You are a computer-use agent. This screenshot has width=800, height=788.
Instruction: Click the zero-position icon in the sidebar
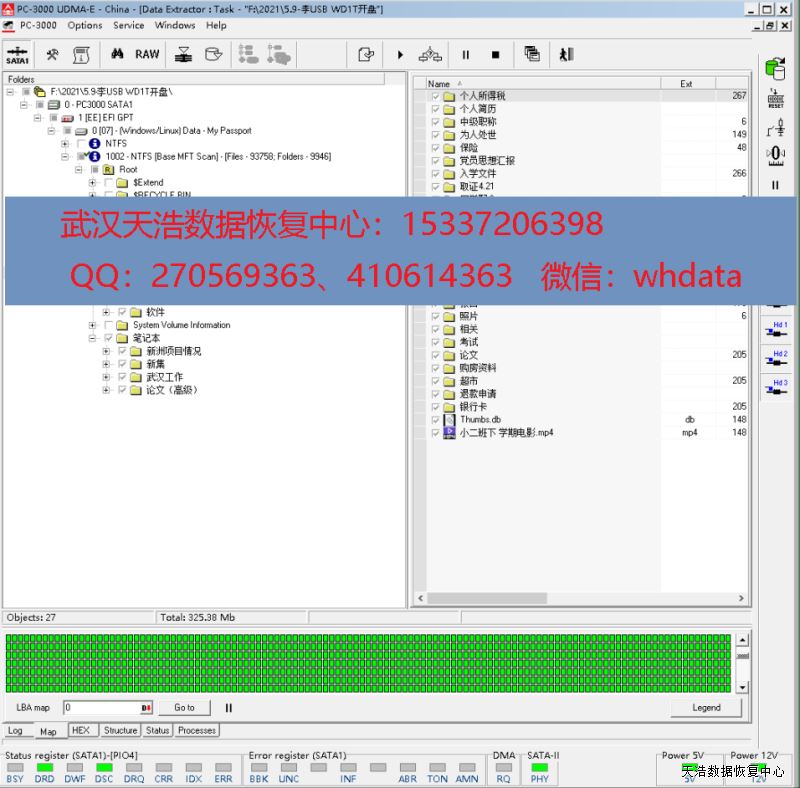click(x=776, y=155)
